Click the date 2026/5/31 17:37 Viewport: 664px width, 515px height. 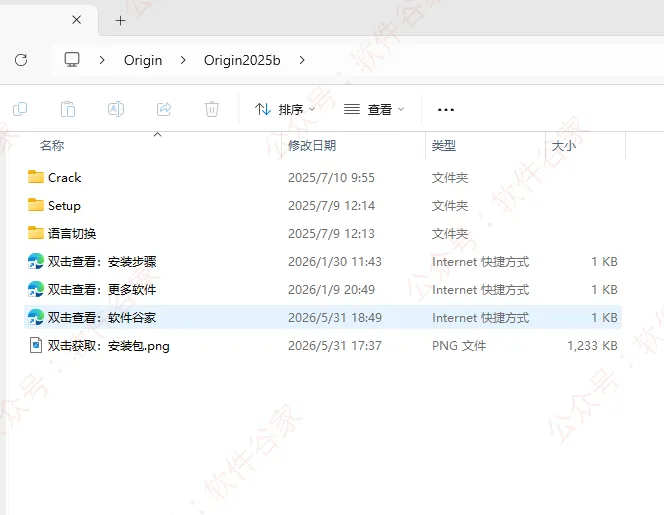[335, 345]
